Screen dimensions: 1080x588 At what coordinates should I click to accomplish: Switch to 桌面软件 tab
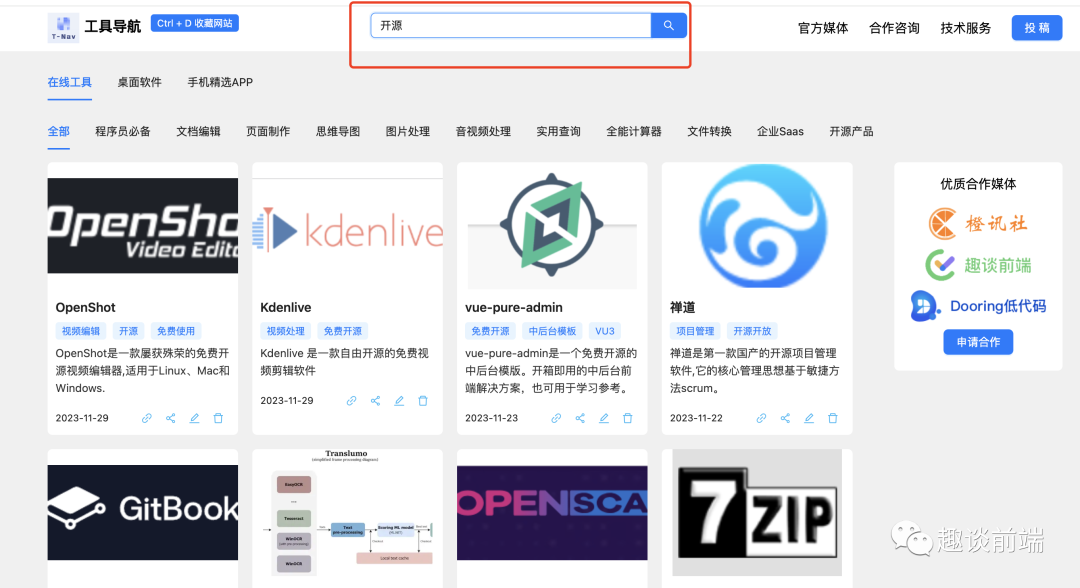139,82
